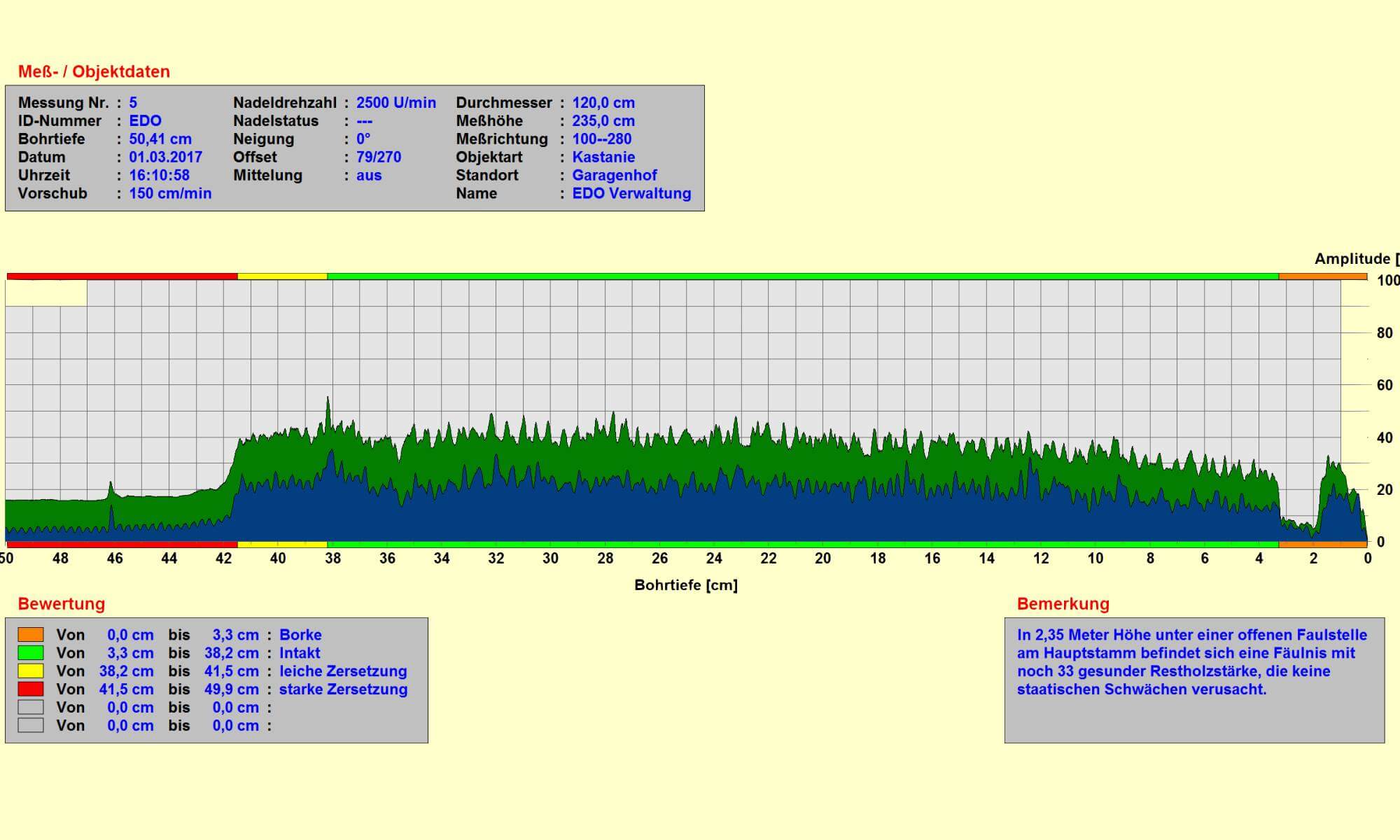1400x840 pixels.
Task: Click the leichte Zersetzung label
Action: click(x=343, y=671)
